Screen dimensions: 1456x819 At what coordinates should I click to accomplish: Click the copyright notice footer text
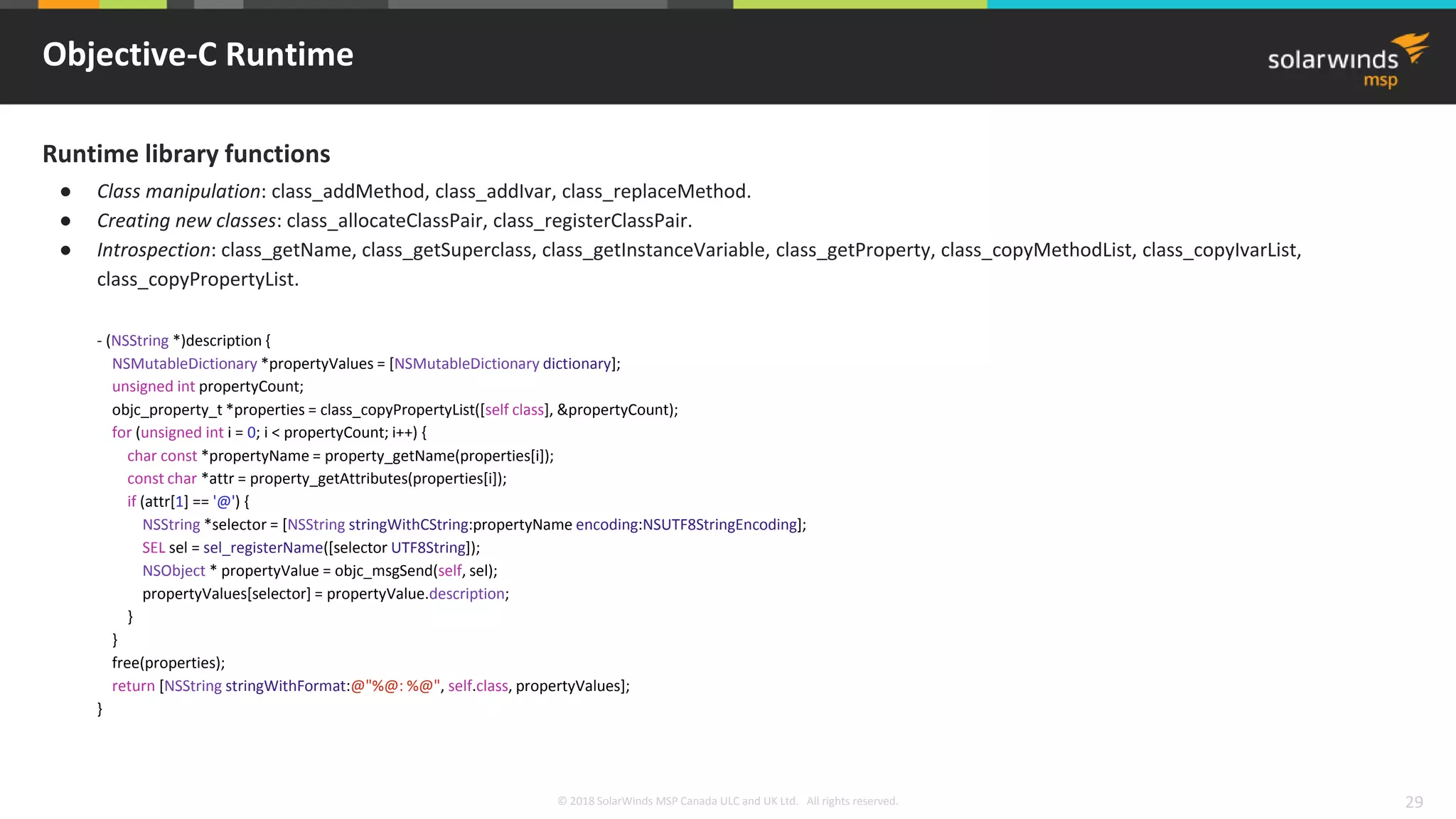[x=727, y=801]
